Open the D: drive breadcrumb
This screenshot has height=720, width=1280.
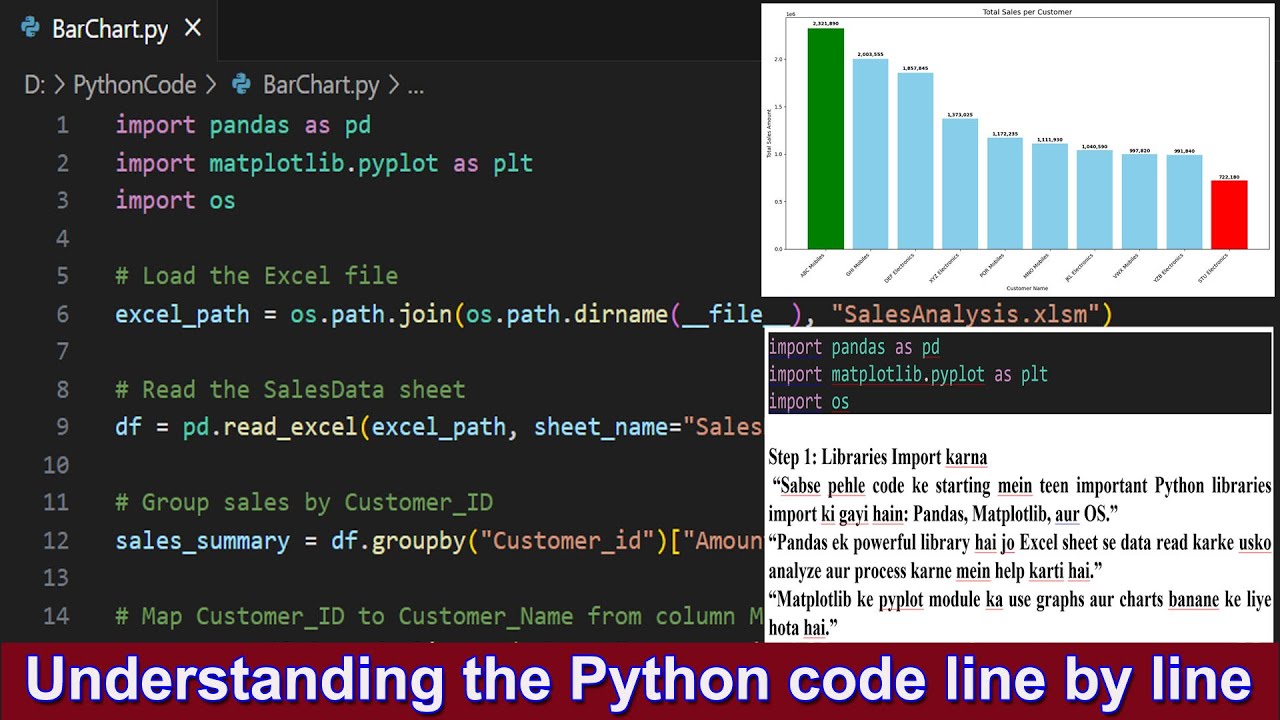pyautogui.click(x=35, y=85)
